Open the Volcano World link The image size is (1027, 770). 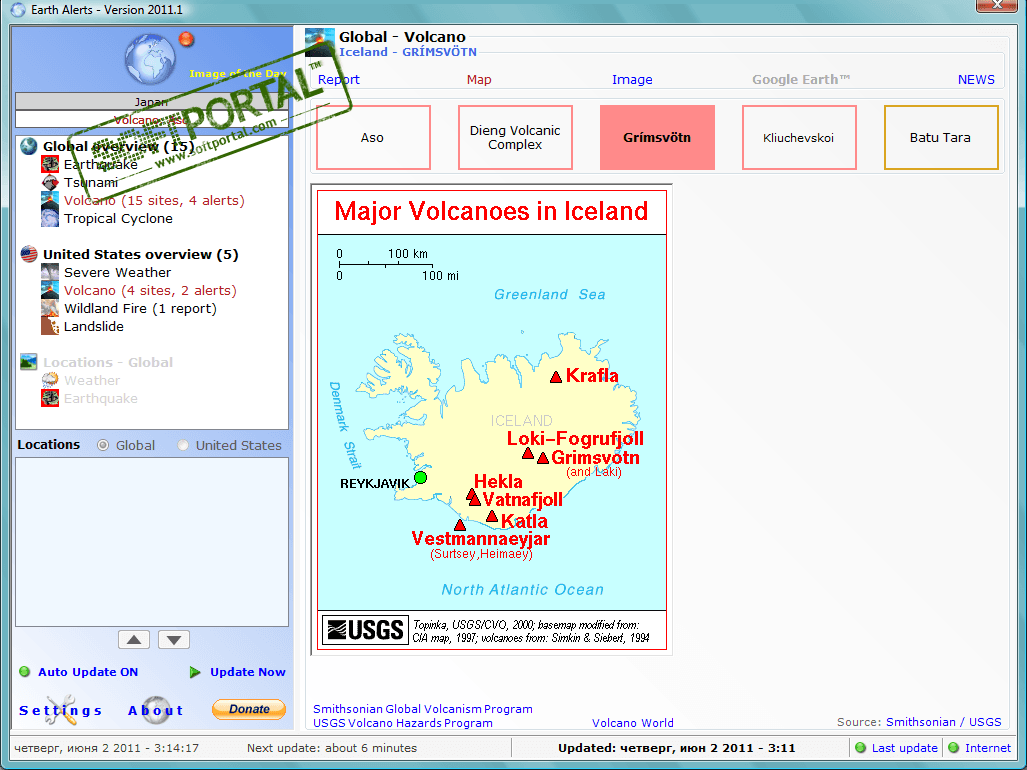pos(633,723)
